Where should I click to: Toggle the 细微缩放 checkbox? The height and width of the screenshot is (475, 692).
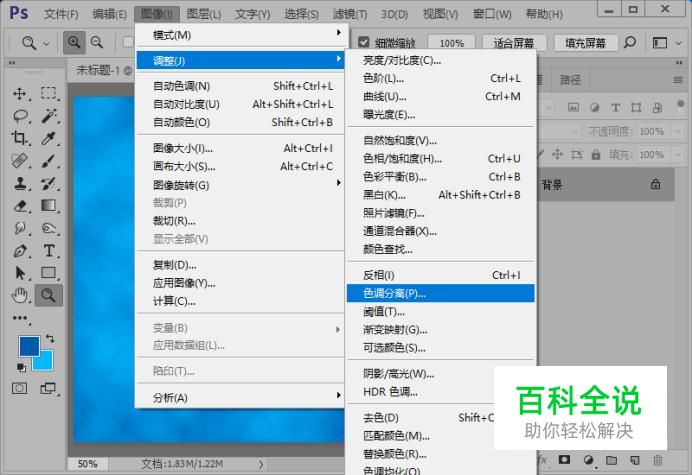[x=363, y=42]
